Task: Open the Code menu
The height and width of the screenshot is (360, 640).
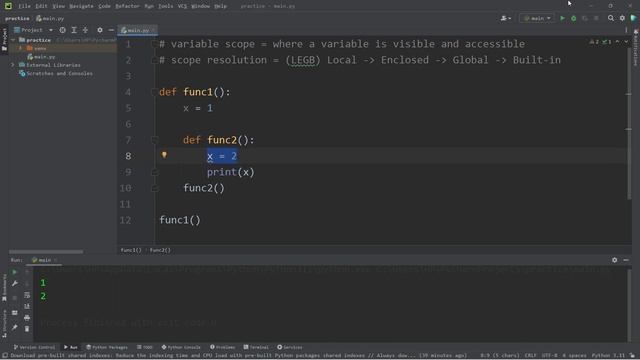Action: tap(104, 6)
